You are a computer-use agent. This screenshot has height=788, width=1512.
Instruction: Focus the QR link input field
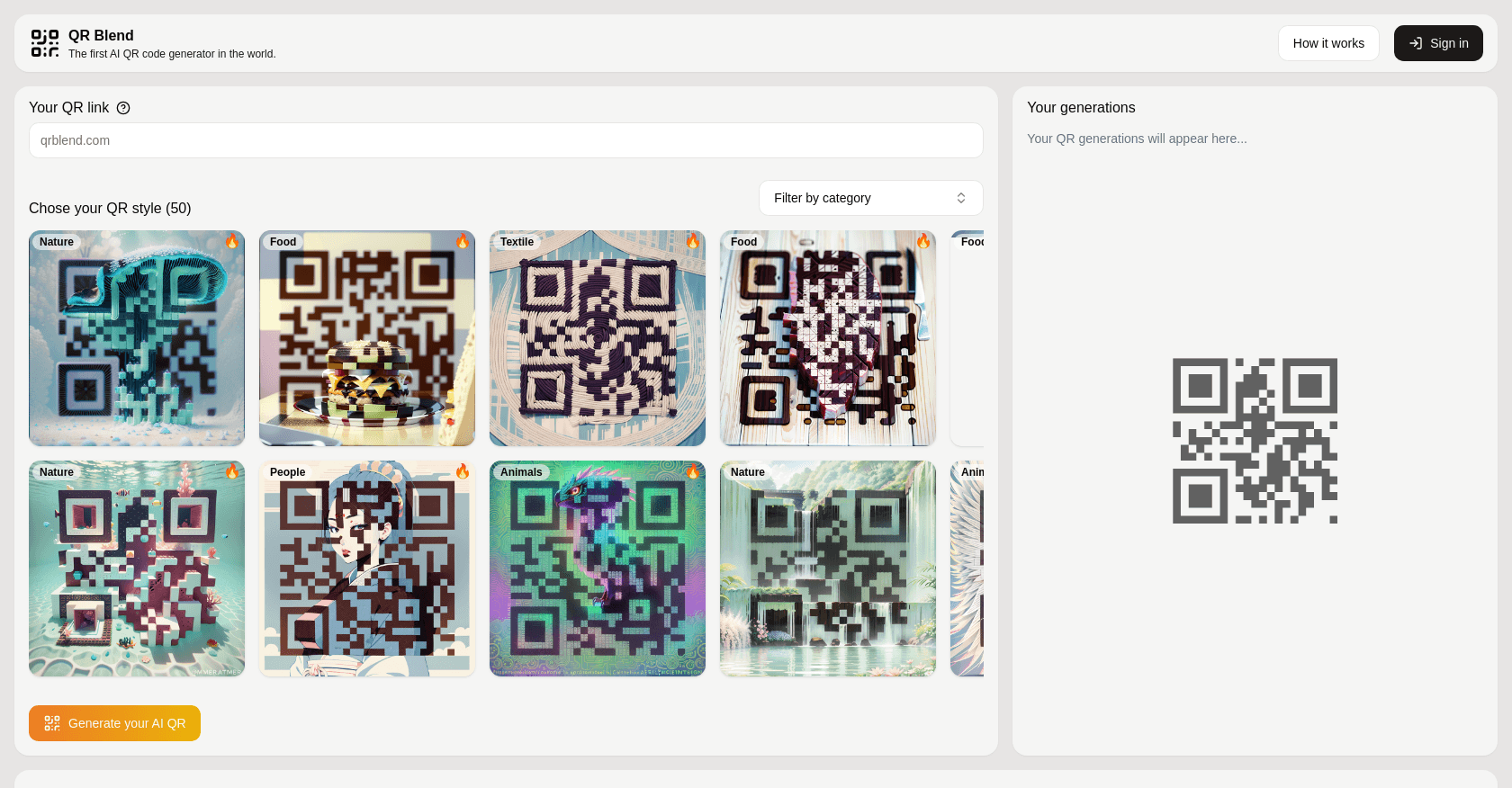point(506,140)
